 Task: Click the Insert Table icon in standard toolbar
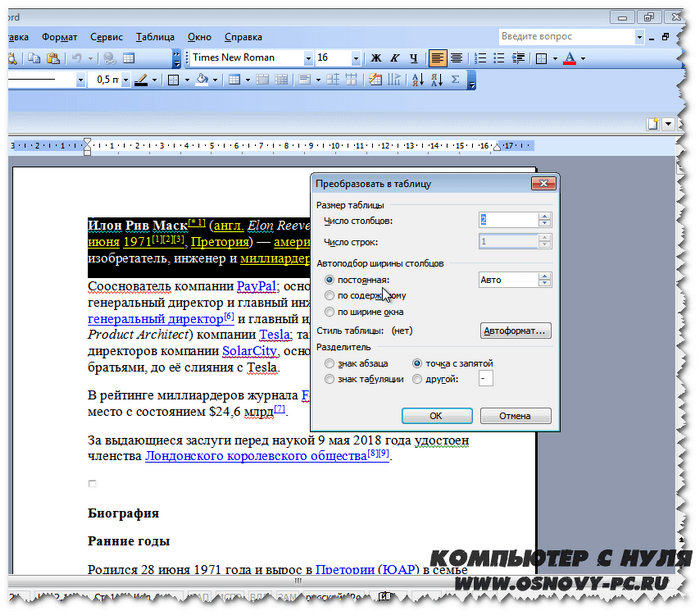[129, 58]
